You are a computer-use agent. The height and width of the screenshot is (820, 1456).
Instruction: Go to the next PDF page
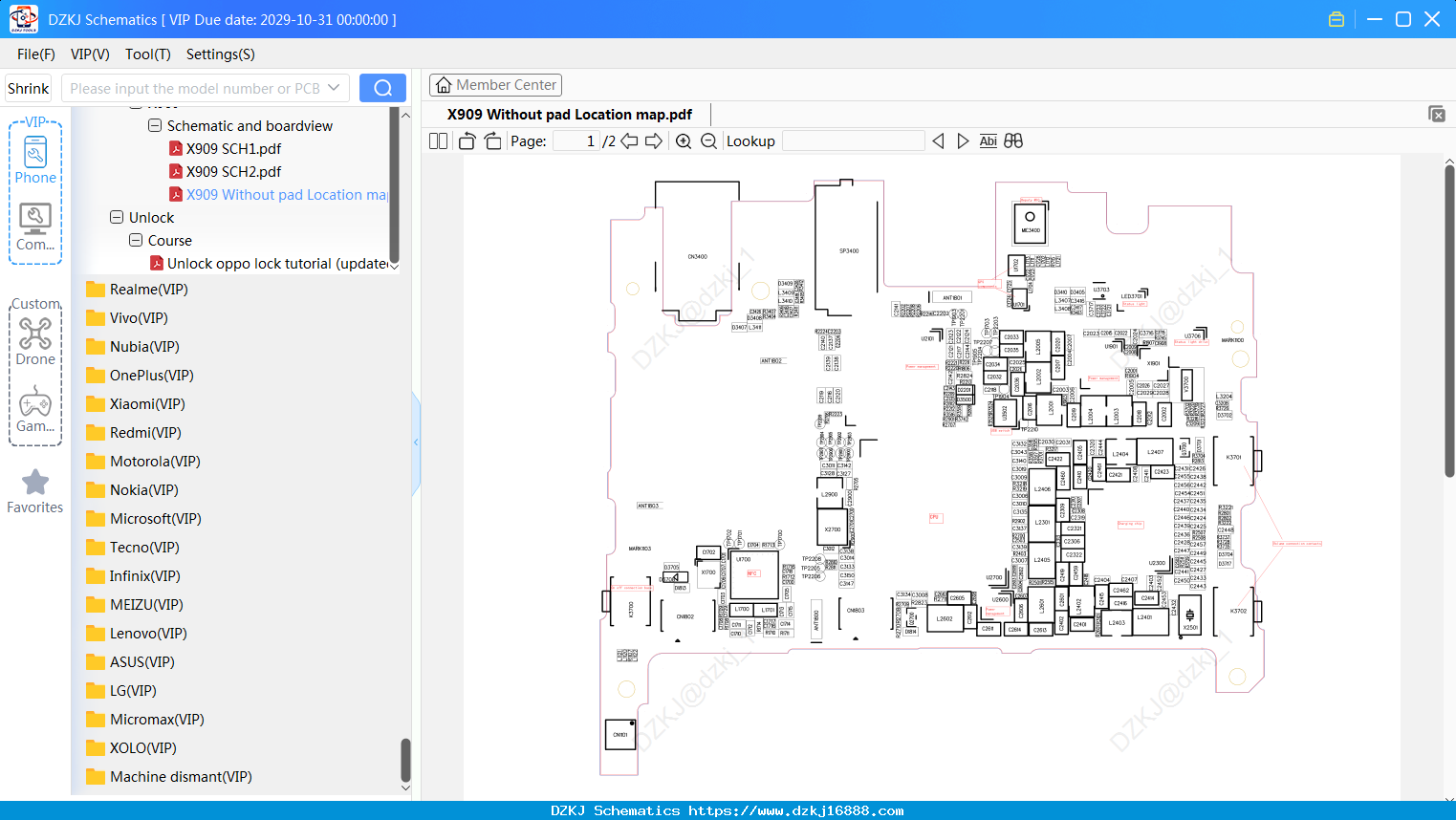point(654,141)
